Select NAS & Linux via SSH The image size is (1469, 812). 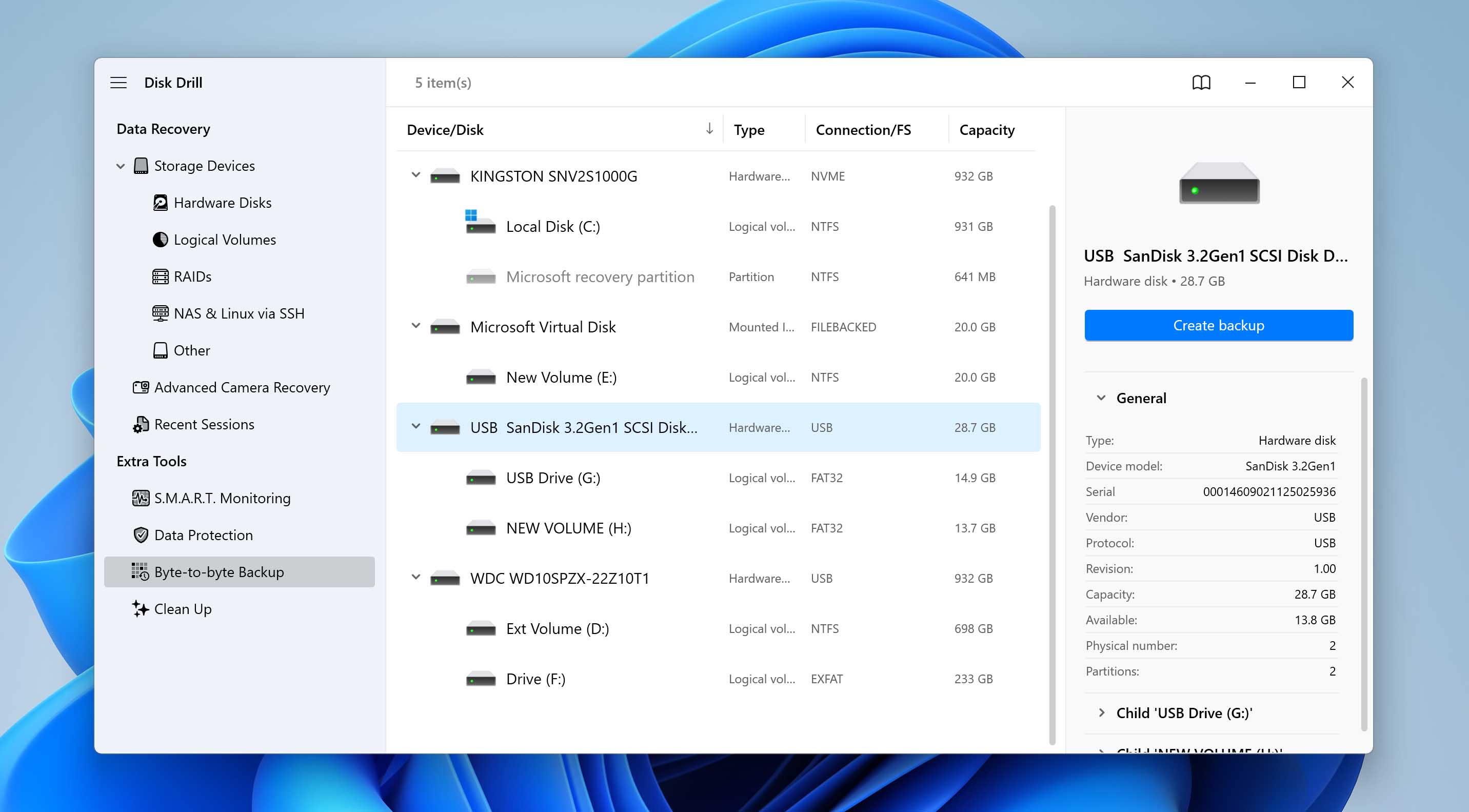coord(239,313)
